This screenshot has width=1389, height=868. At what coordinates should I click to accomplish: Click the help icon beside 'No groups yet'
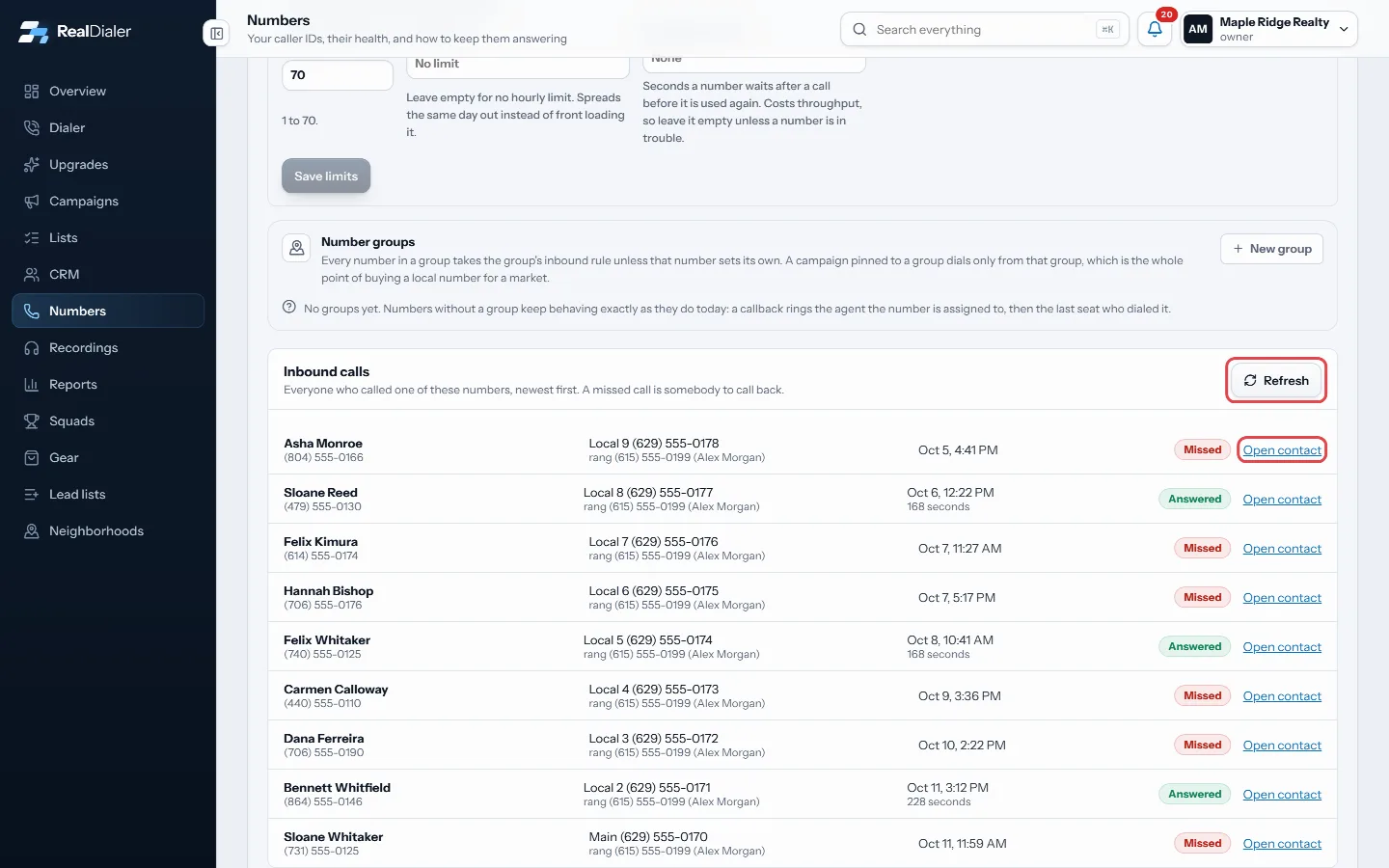[289, 308]
